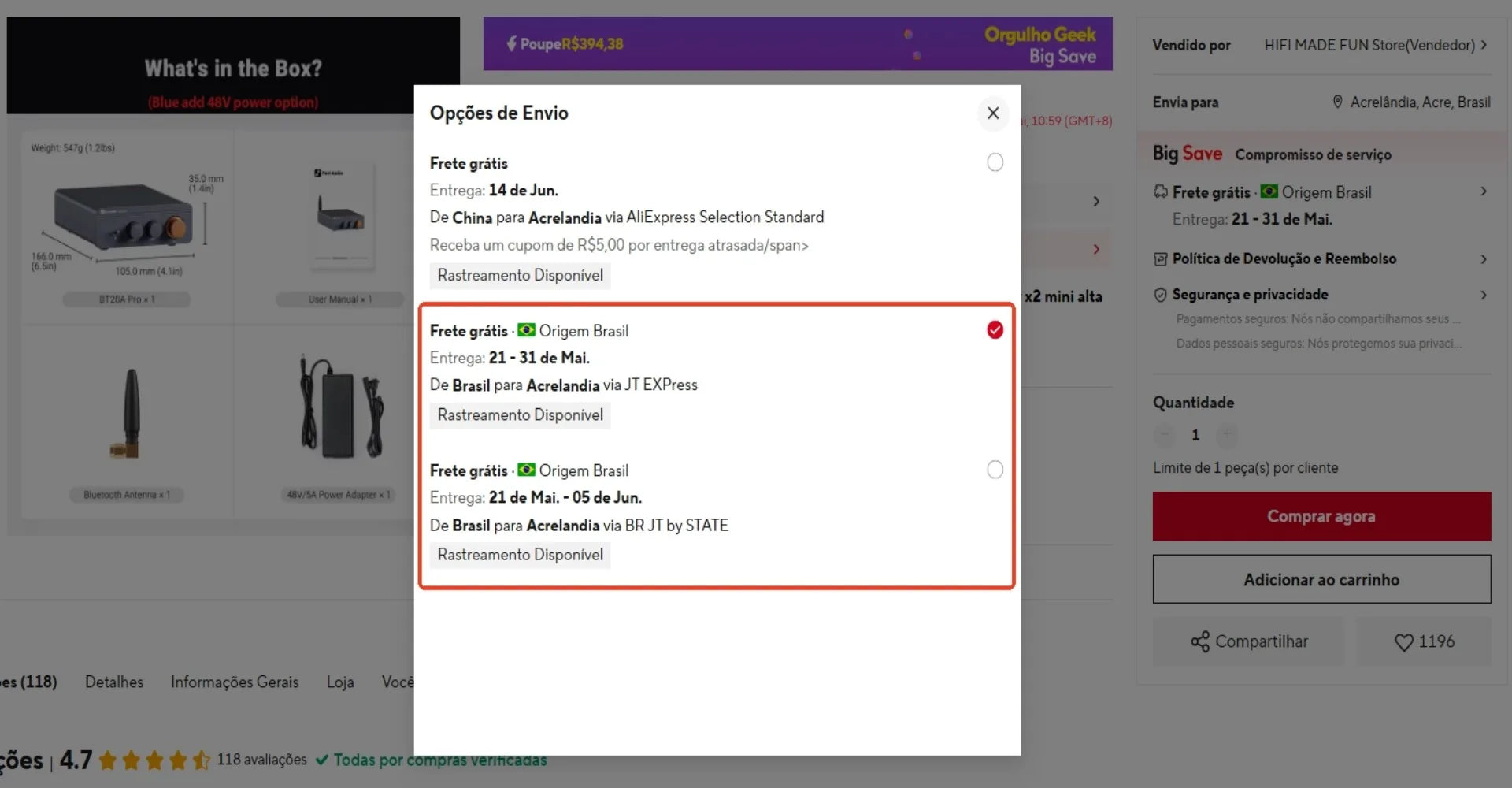Choose BR JT by STATE shipping radio
Viewport: 1512px width, 788px height.
[995, 470]
